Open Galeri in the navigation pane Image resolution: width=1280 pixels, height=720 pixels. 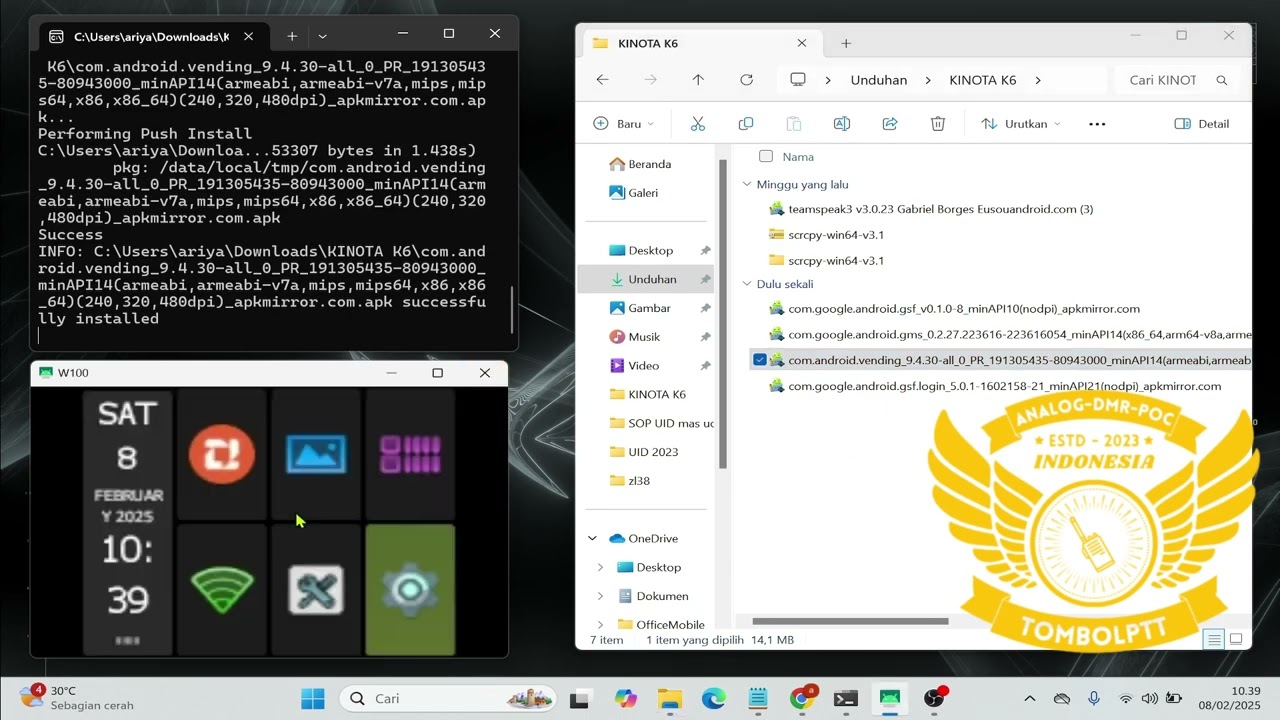pyautogui.click(x=634, y=193)
